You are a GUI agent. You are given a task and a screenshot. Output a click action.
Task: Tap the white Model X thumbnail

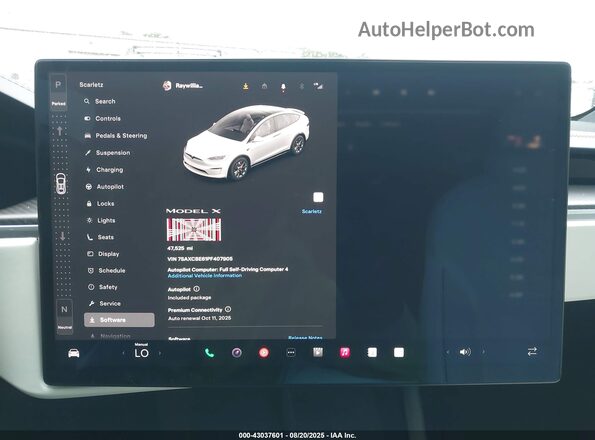pos(247,142)
